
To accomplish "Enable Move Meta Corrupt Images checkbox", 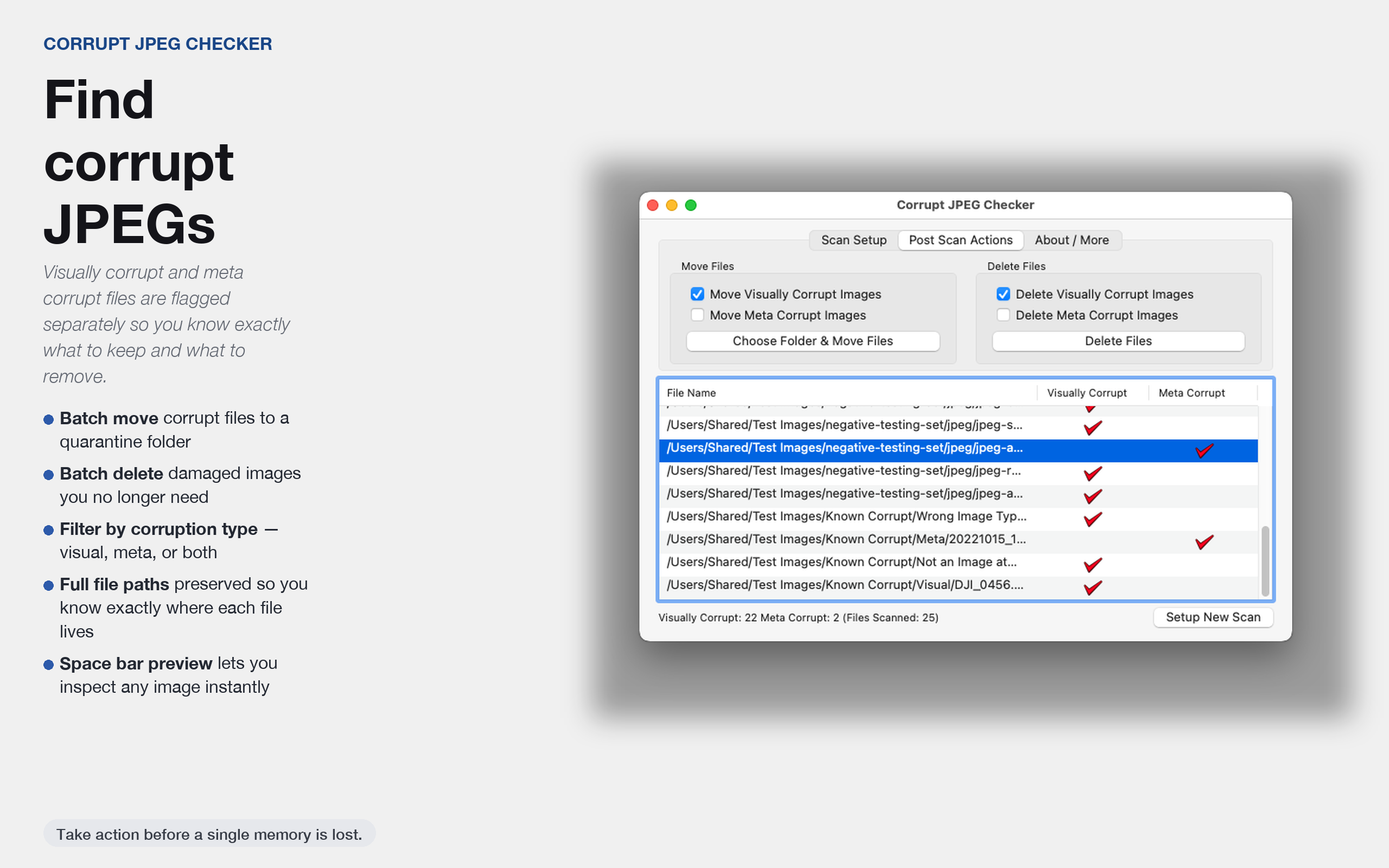I will click(x=697, y=315).
